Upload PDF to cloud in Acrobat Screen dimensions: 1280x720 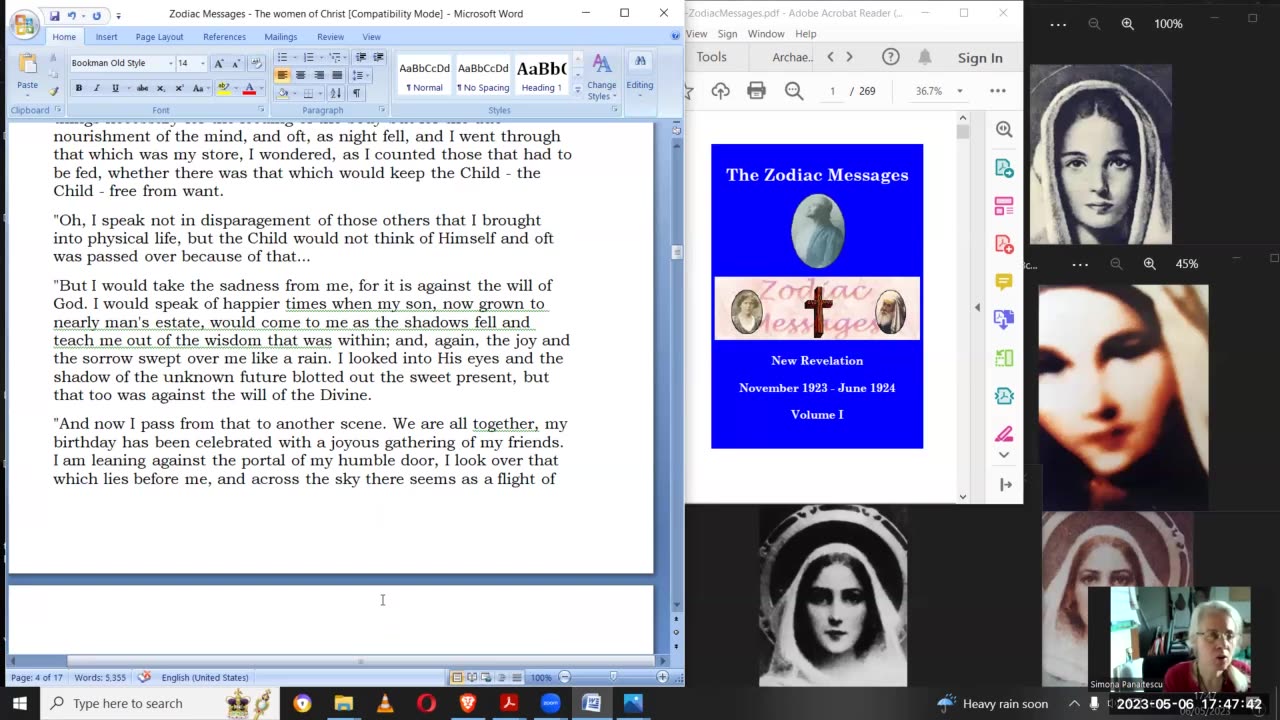(720, 91)
